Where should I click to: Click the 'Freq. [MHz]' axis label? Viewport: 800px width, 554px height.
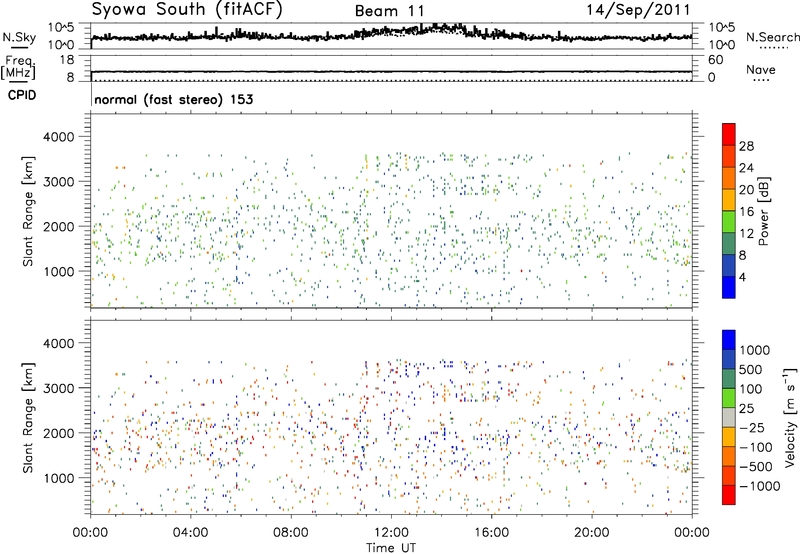click(x=18, y=67)
